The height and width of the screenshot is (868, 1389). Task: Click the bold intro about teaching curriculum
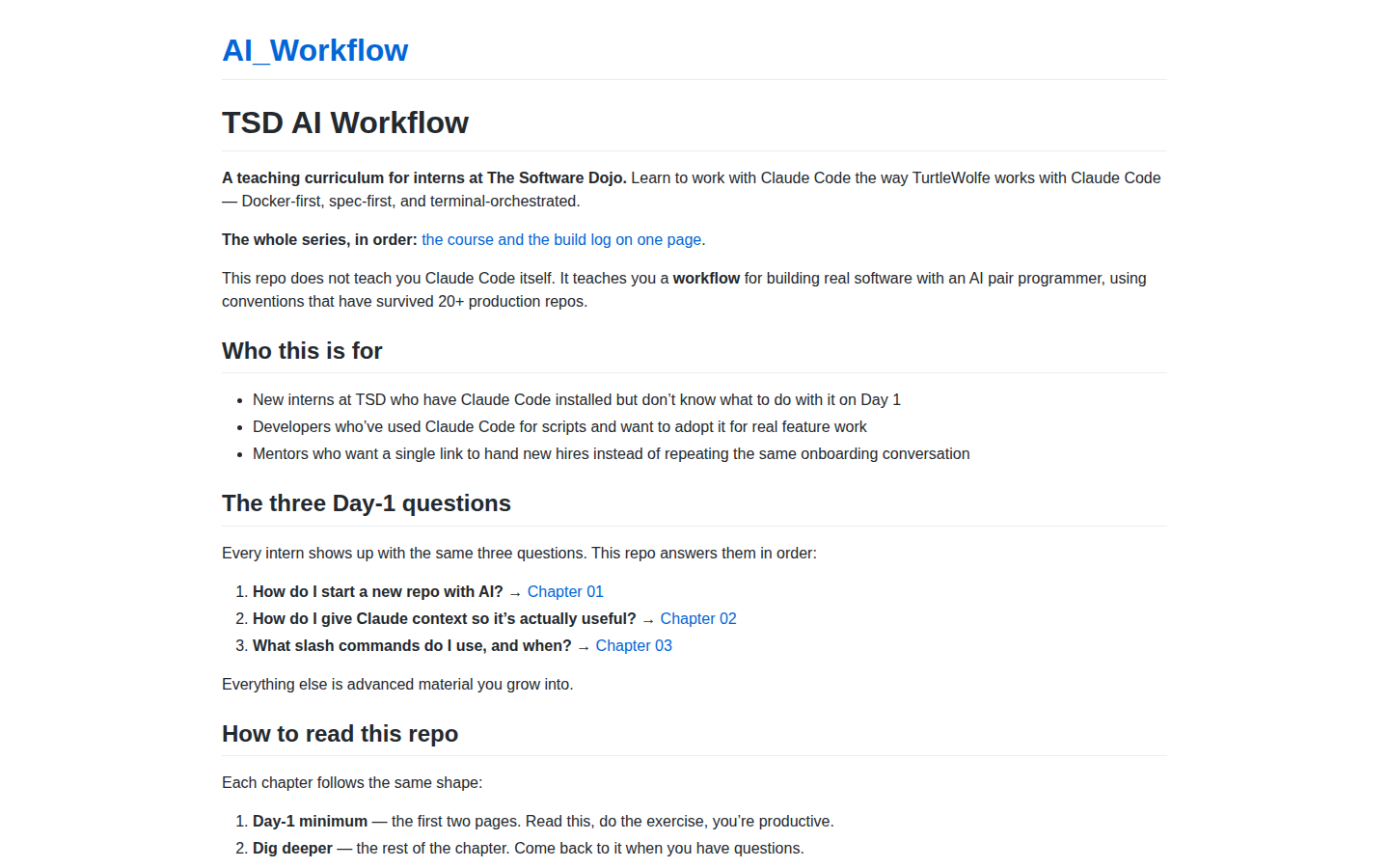coord(424,177)
